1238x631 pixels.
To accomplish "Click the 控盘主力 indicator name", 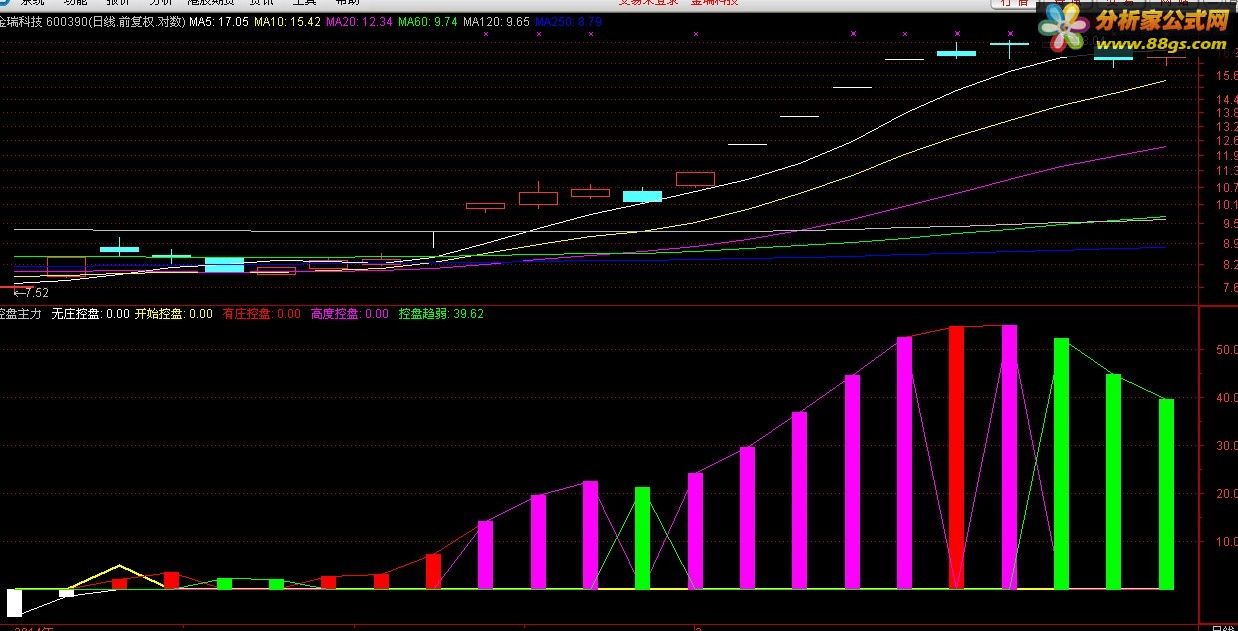I will [21, 314].
